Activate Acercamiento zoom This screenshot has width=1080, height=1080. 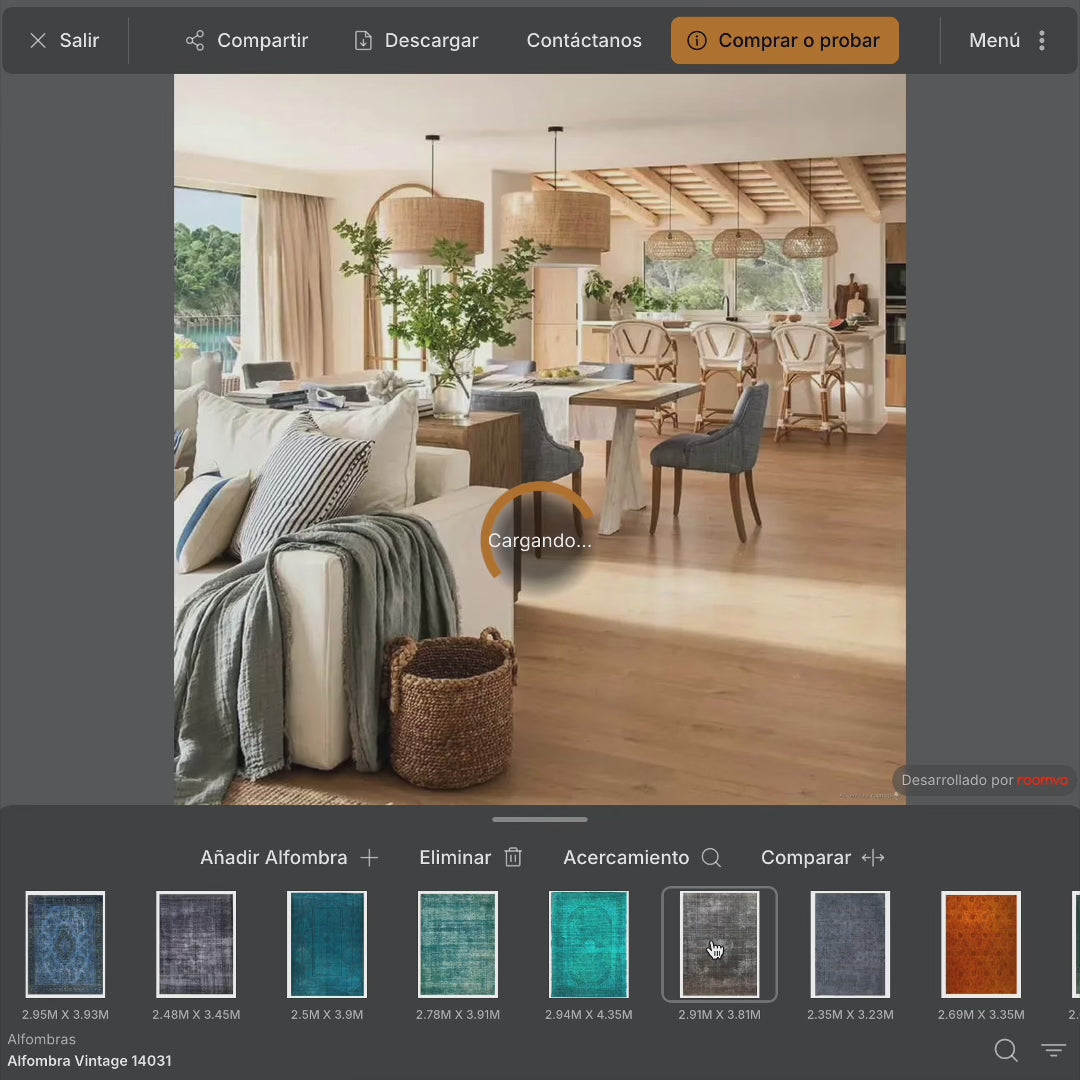pyautogui.click(x=626, y=858)
